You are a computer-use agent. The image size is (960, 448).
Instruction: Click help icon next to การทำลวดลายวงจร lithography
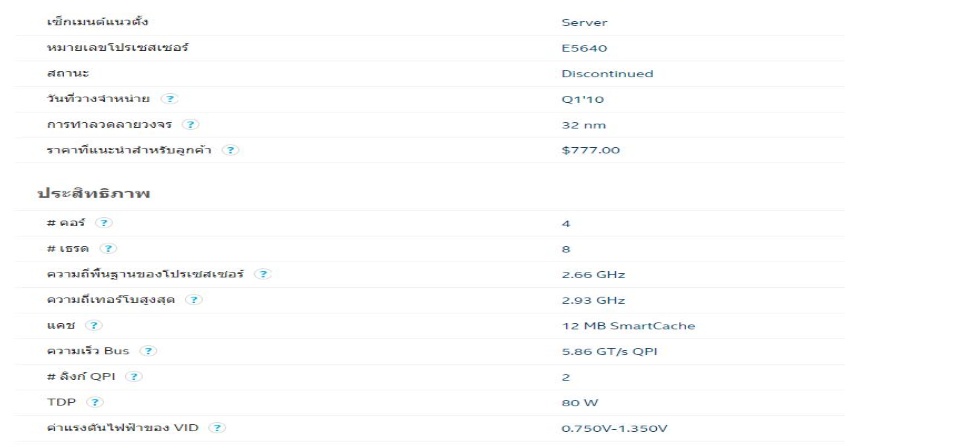pos(191,124)
